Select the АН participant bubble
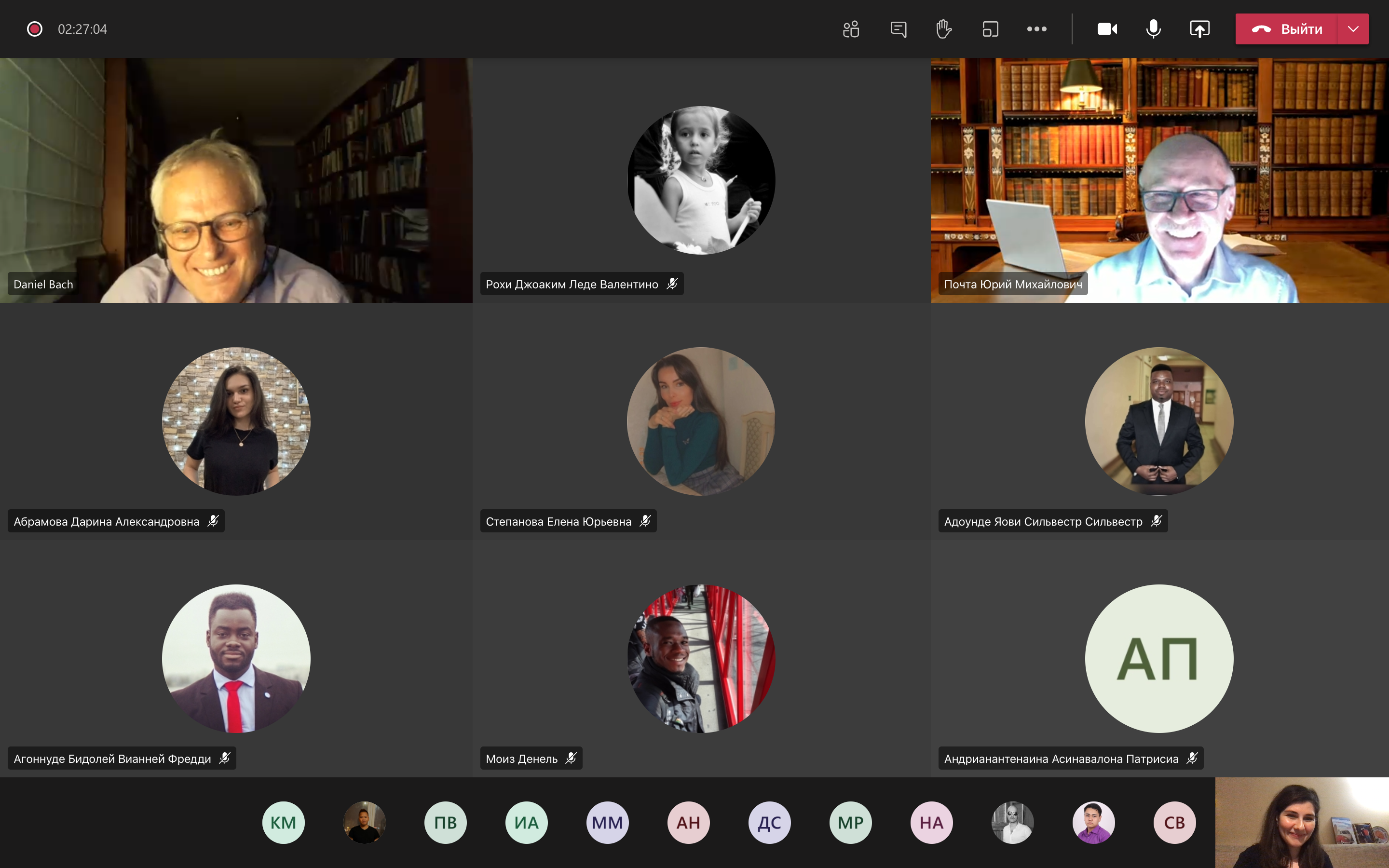1389x868 pixels. click(x=689, y=823)
